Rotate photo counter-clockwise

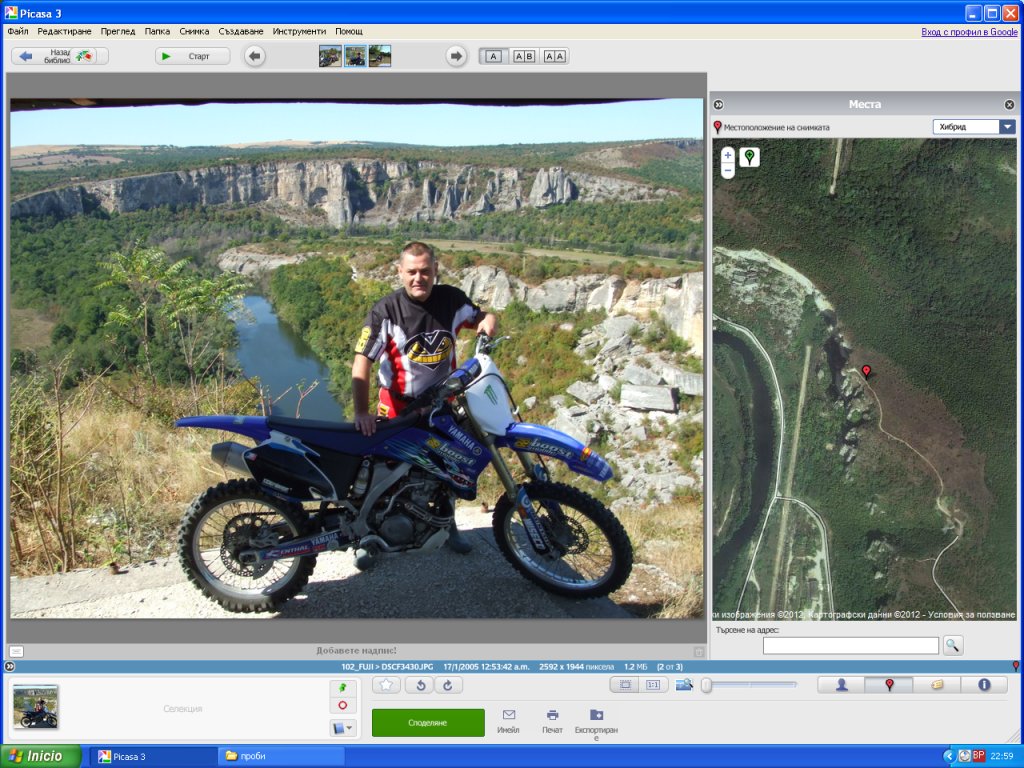[421, 684]
